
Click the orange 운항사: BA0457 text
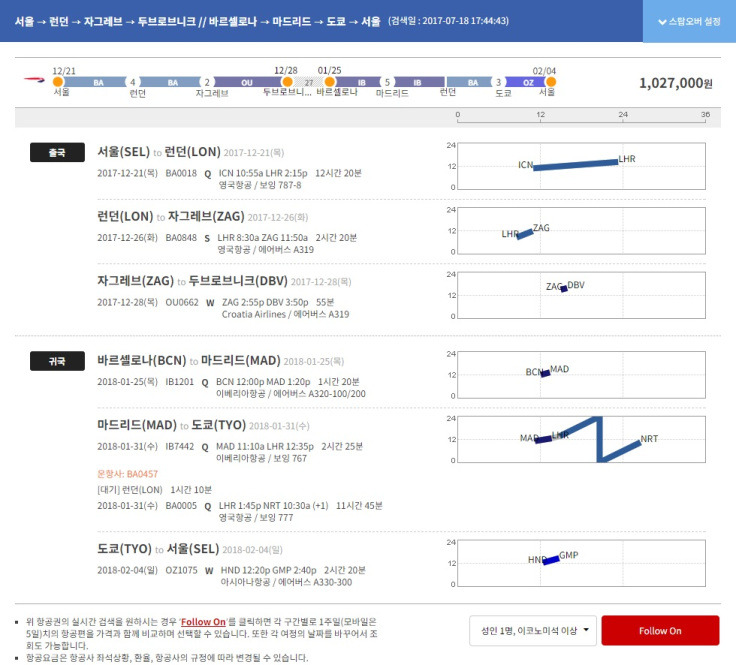(x=128, y=474)
